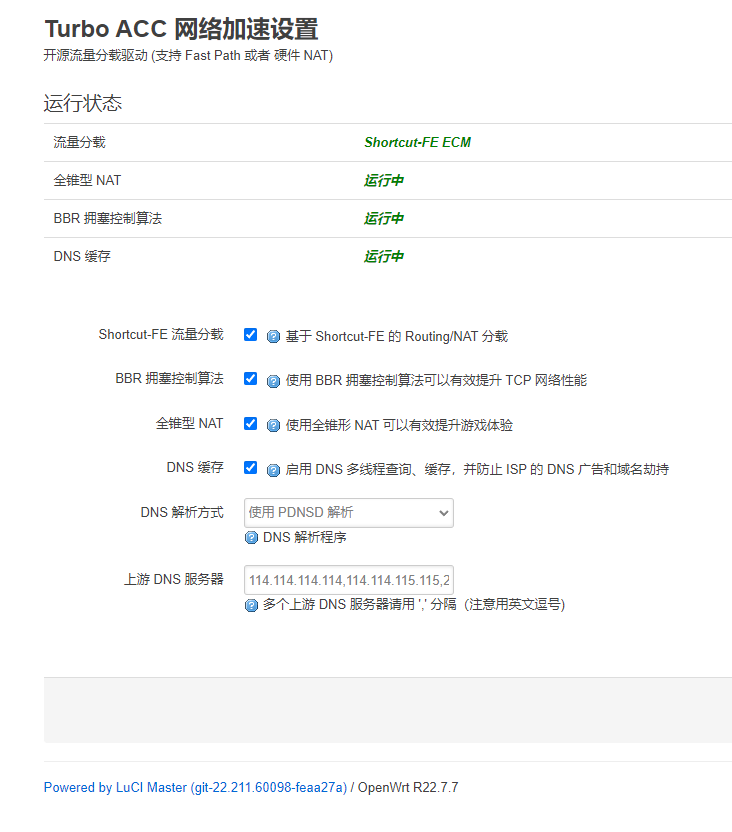Click help icon beside DNS 解析程序 hint
732x832 pixels.
(x=251, y=538)
